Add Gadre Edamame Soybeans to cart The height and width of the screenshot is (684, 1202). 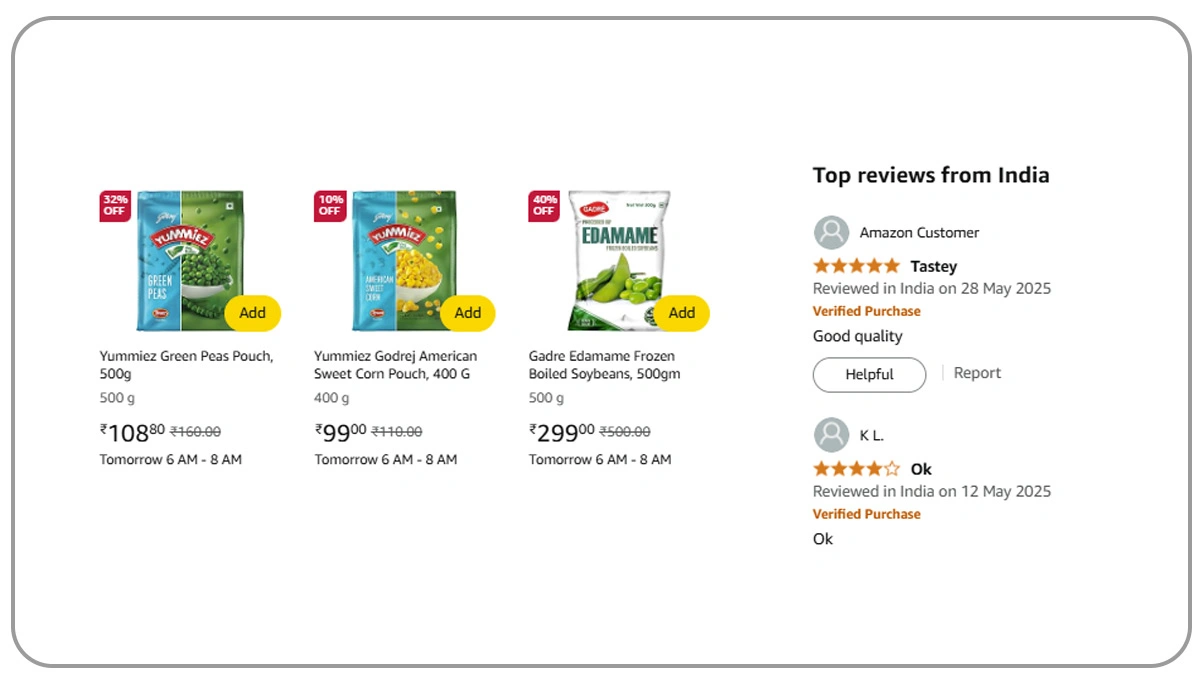(x=682, y=313)
